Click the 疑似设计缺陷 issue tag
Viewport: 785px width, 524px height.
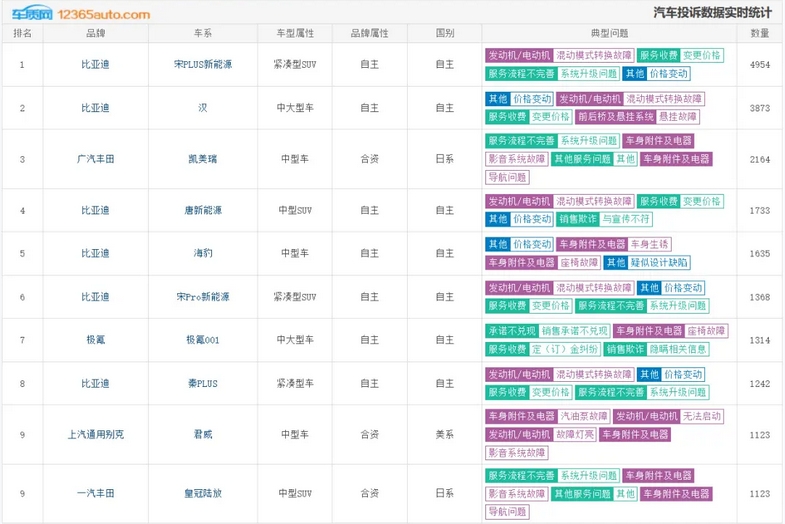659,262
